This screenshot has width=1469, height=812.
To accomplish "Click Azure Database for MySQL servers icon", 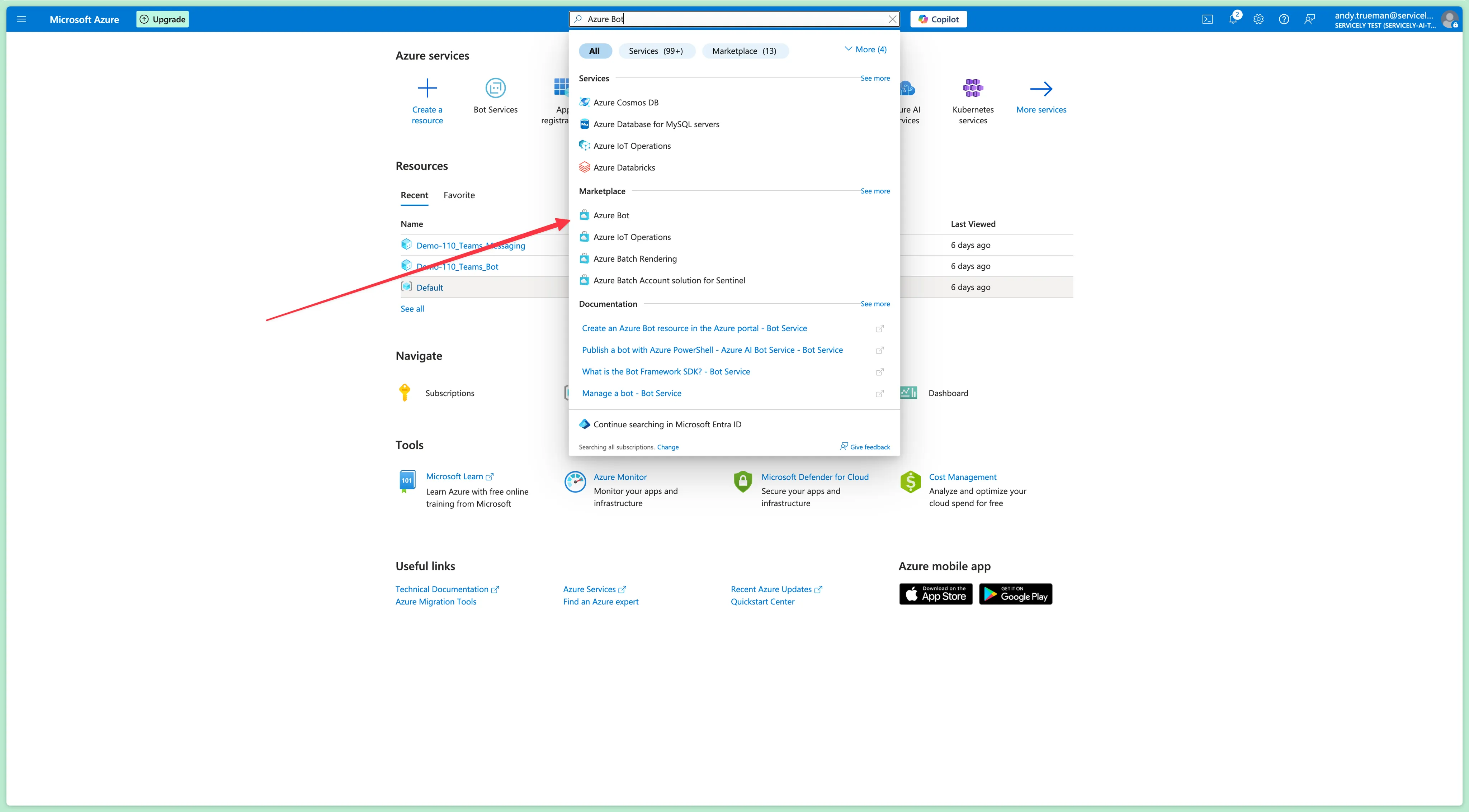I will (585, 124).
